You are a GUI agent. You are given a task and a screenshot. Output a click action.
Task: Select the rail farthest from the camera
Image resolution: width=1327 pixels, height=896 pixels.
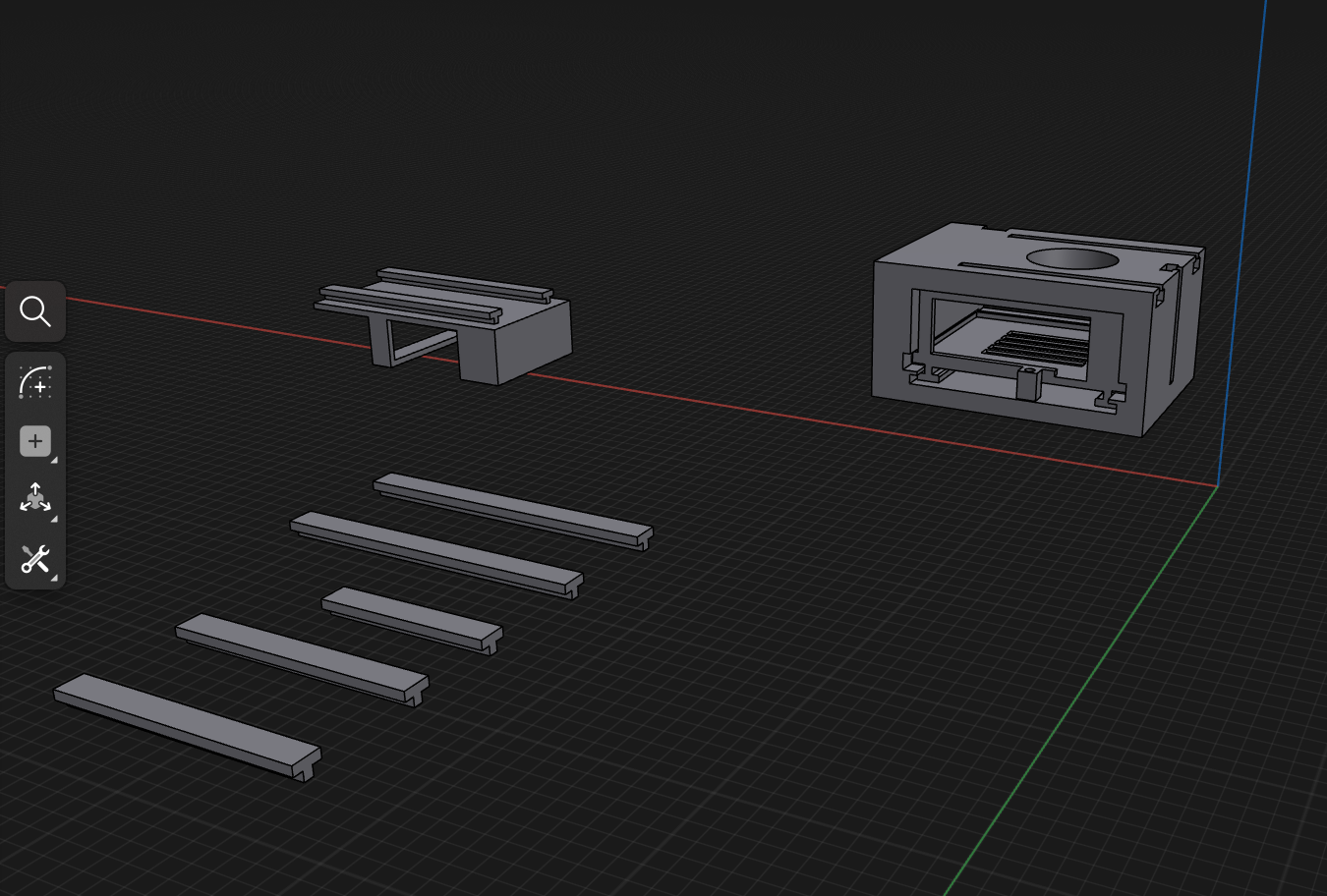click(511, 508)
